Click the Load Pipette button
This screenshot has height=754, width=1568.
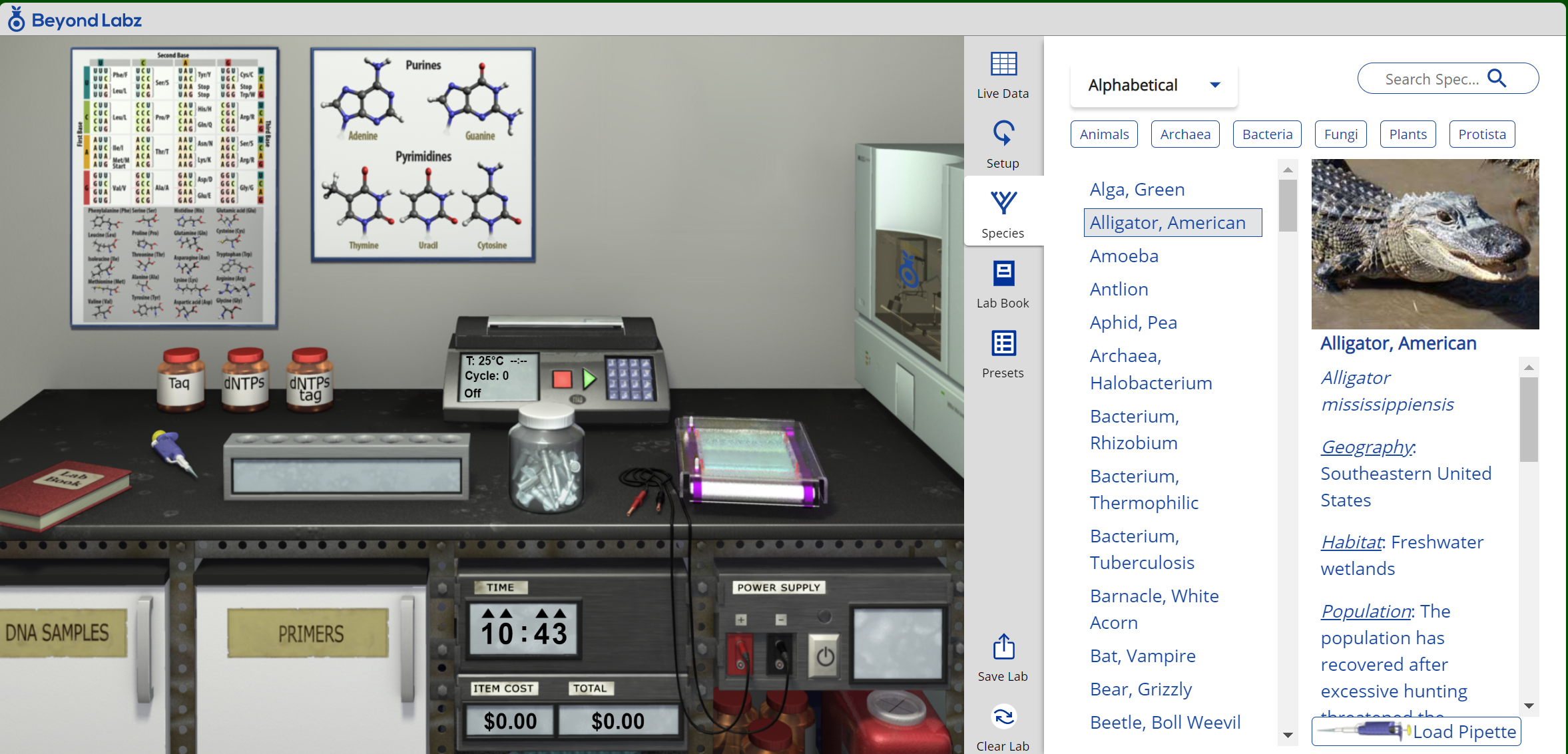click(x=1416, y=731)
